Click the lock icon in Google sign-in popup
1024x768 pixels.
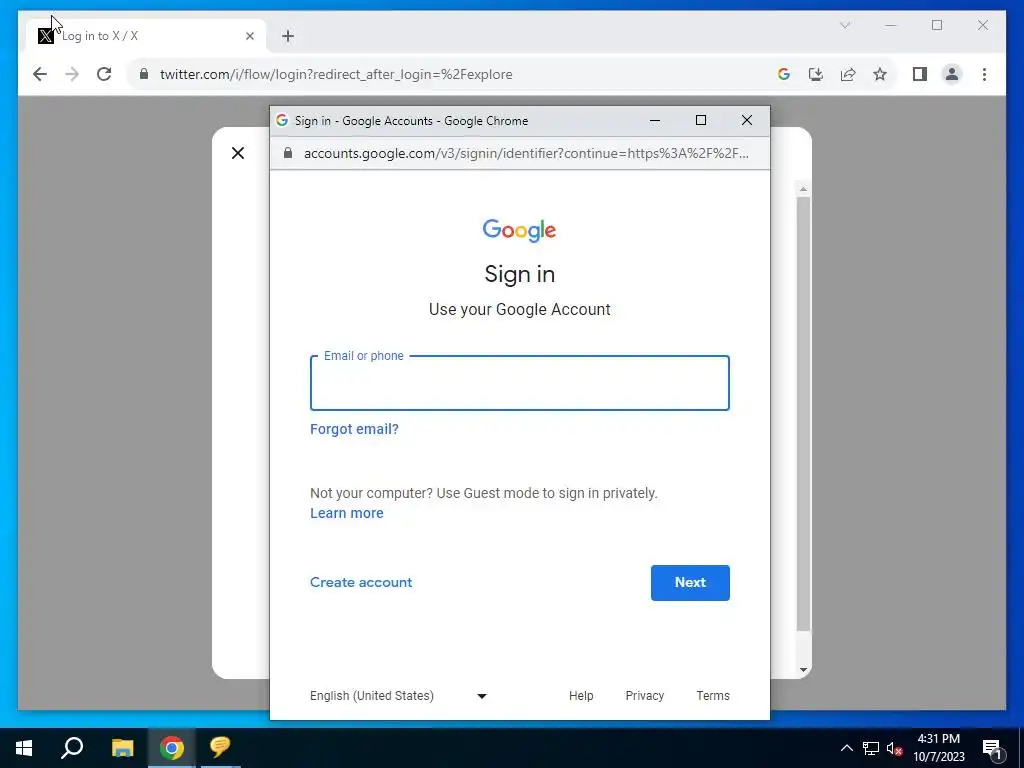coord(288,153)
